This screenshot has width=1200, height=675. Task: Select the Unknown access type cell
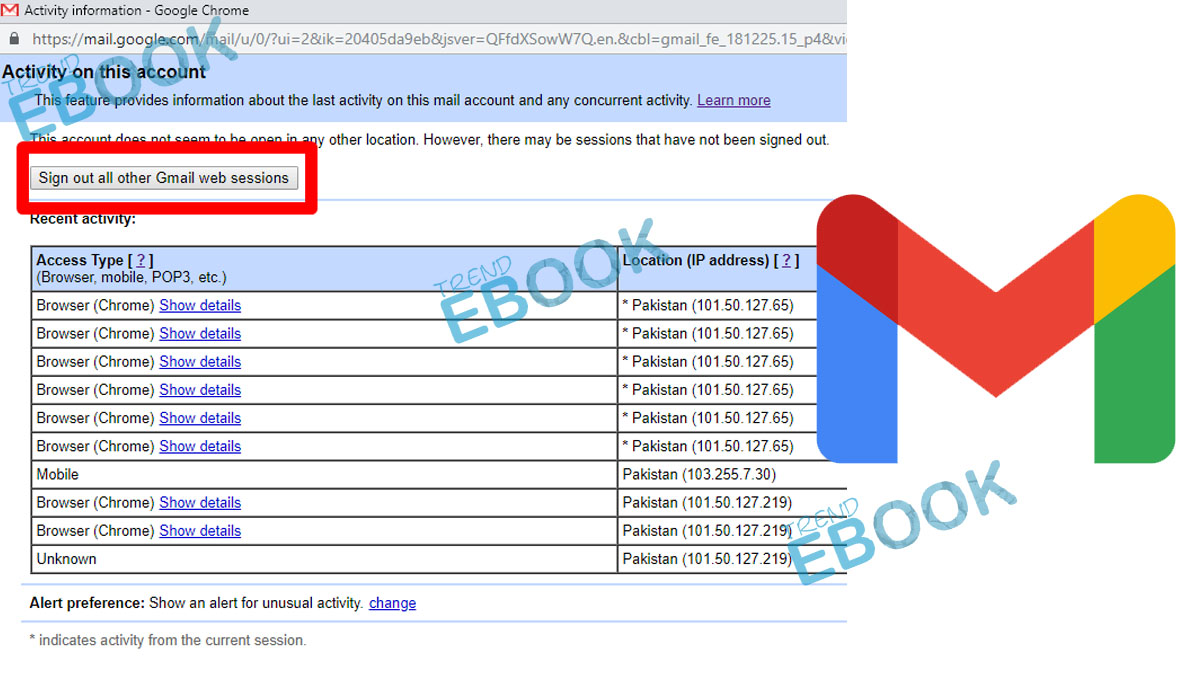click(x=325, y=559)
